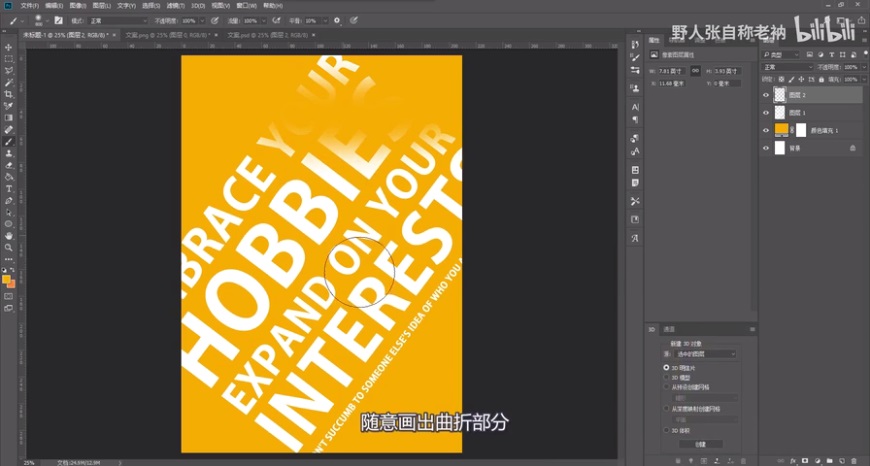This screenshot has width=870, height=466.
Task: Select the Lasso tool
Action: click(8, 70)
